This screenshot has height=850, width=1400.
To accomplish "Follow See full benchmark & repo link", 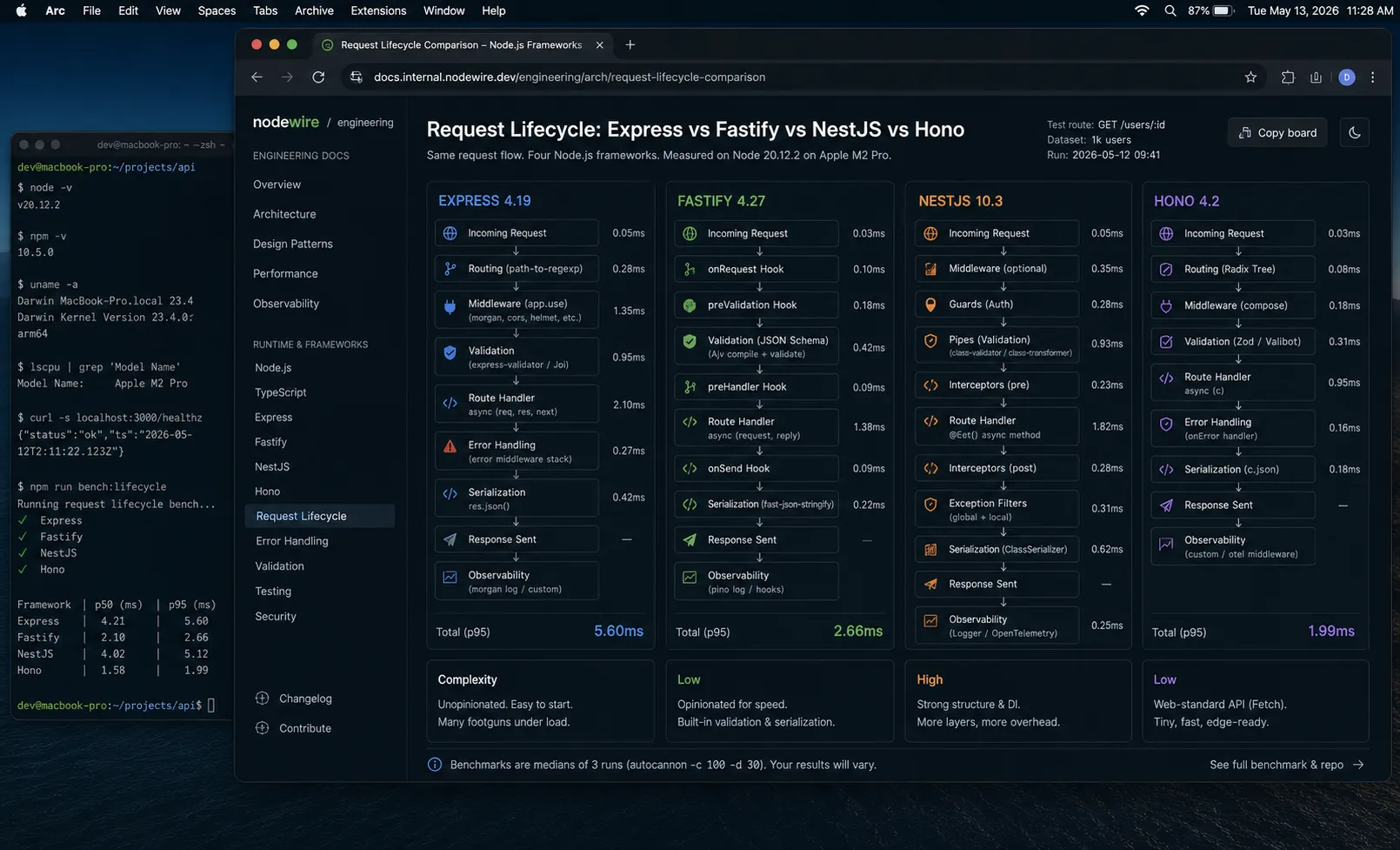I will [1286, 765].
